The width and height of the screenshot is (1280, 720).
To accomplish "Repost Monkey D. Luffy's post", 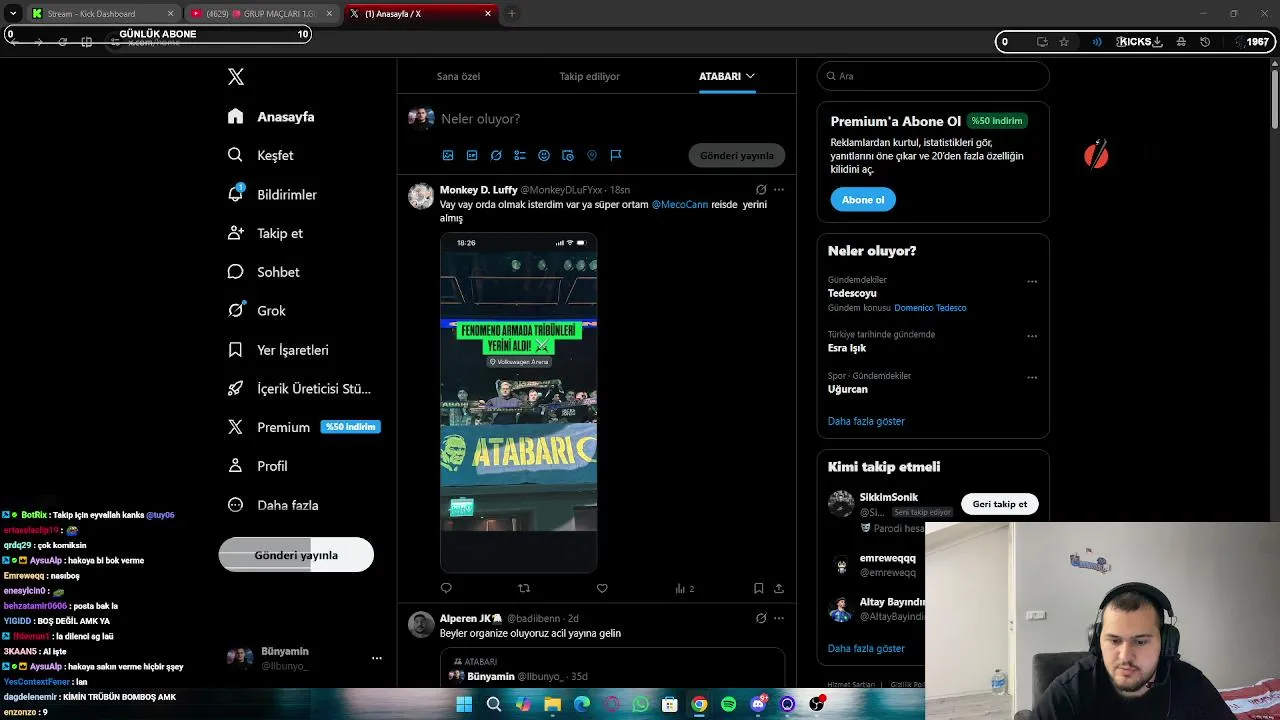I will tap(524, 588).
